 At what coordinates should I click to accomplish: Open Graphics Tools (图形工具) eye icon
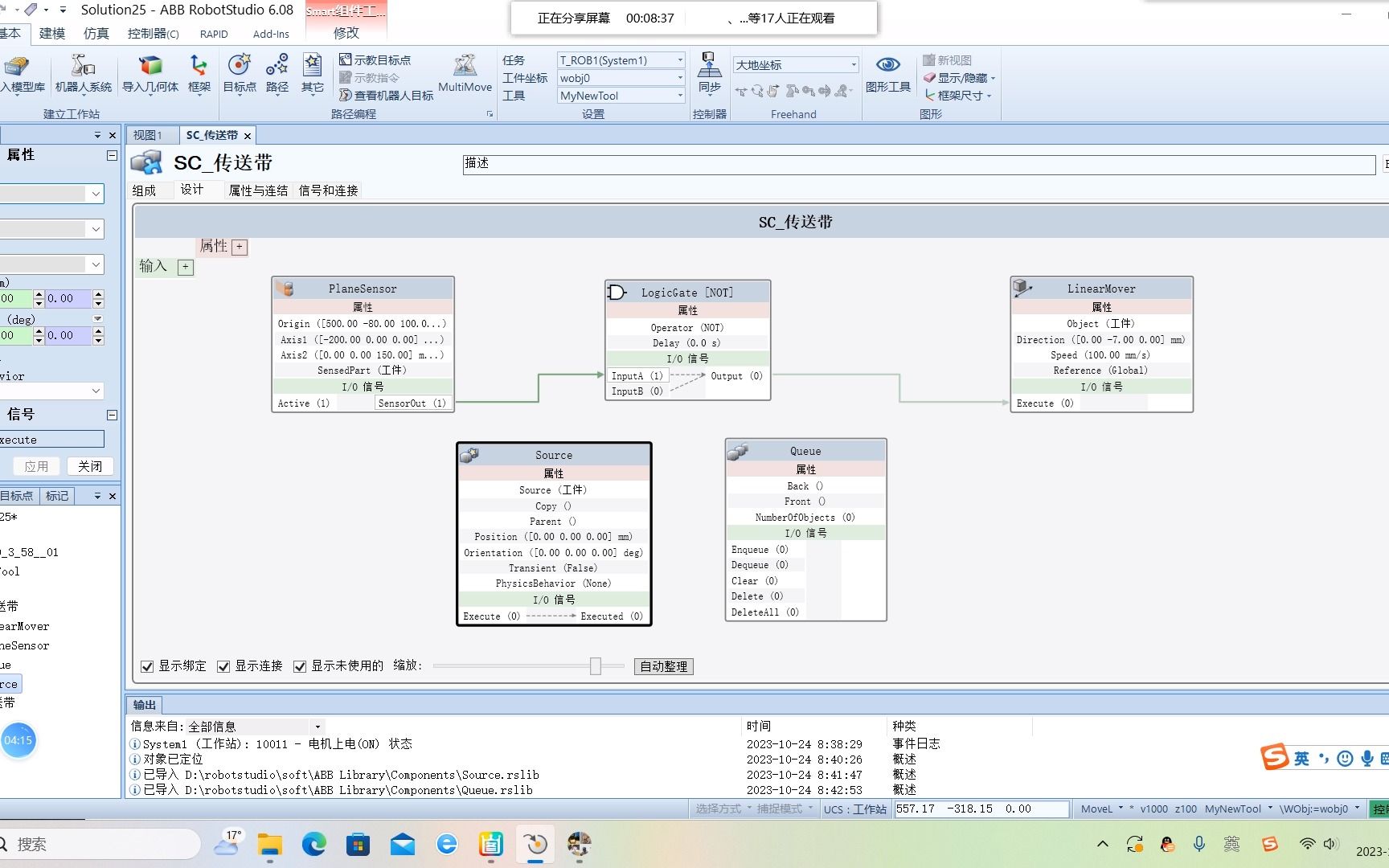click(887, 74)
